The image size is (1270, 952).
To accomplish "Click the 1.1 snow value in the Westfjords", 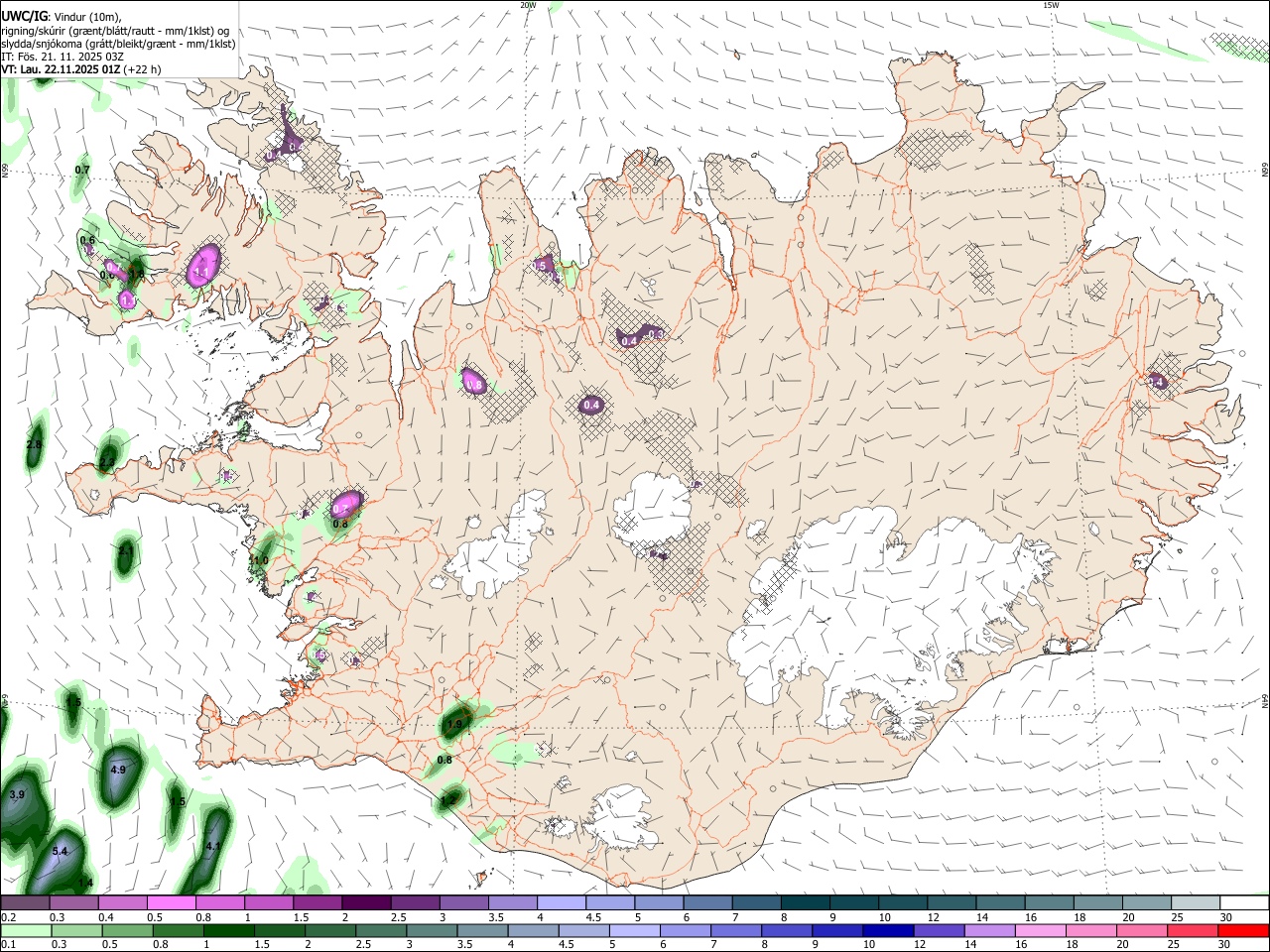I will 201,272.
